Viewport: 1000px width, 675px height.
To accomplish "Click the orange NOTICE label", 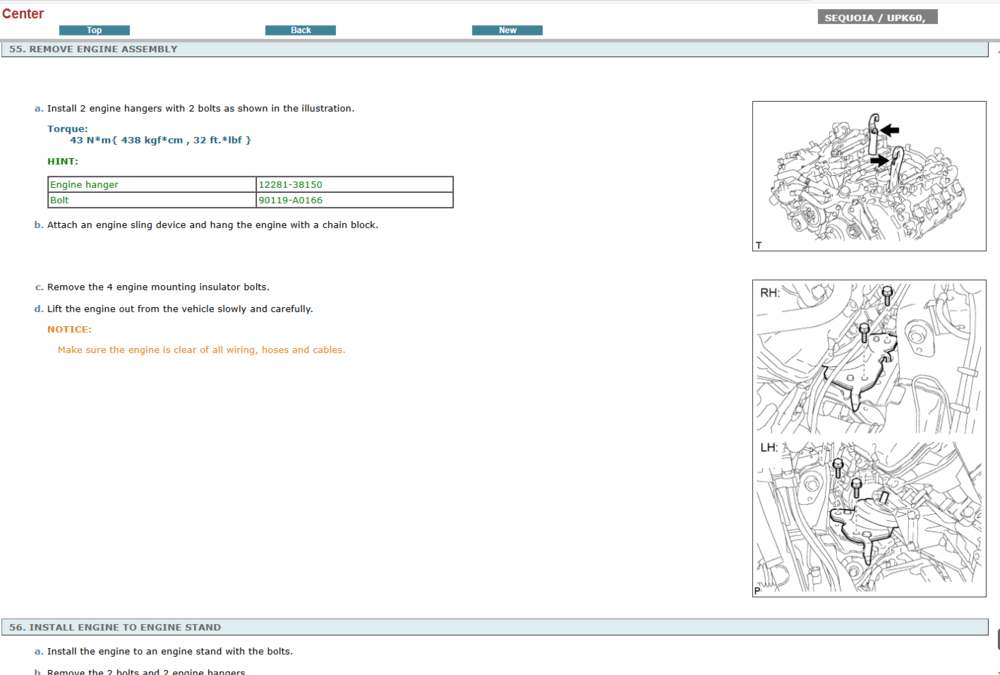I will [69, 329].
